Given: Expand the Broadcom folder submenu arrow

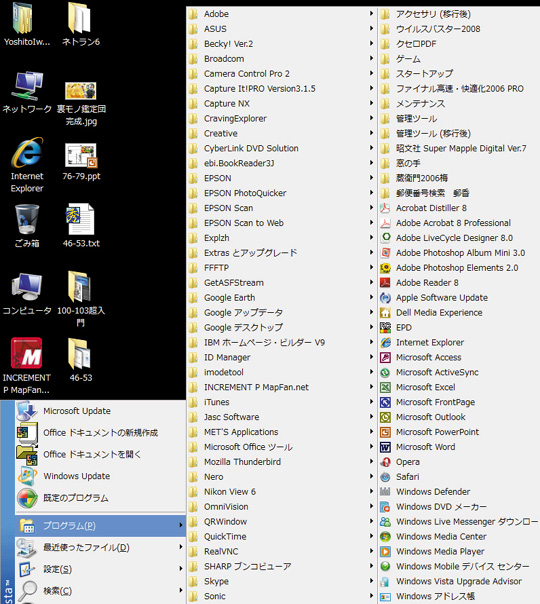Looking at the screenshot, I should 371,58.
